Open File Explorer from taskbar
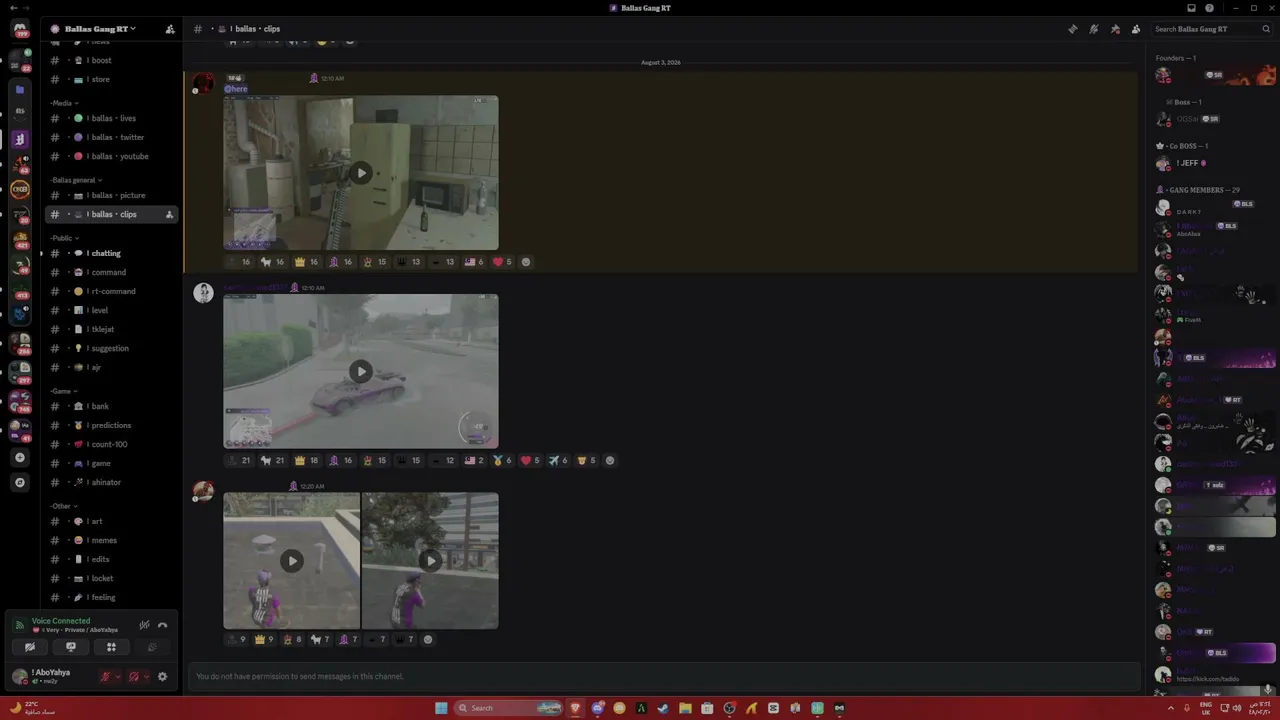This screenshot has width=1280, height=720. (x=685, y=708)
